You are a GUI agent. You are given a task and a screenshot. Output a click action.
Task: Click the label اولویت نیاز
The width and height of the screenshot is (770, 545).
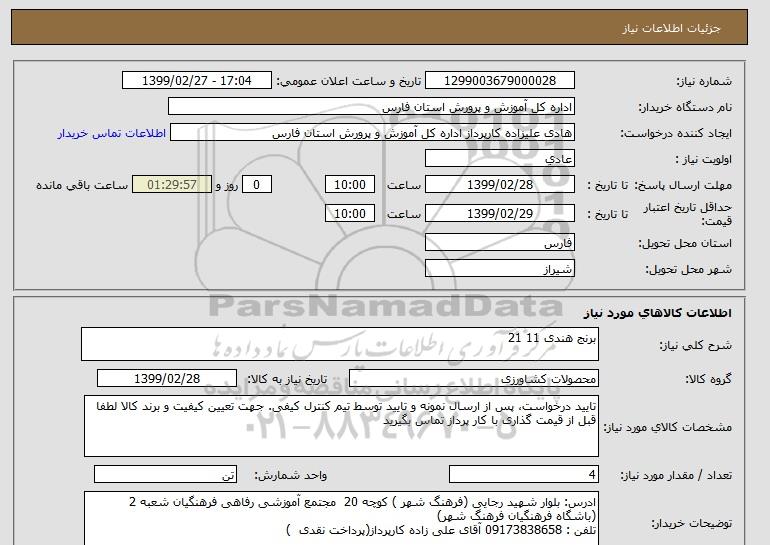704,159
